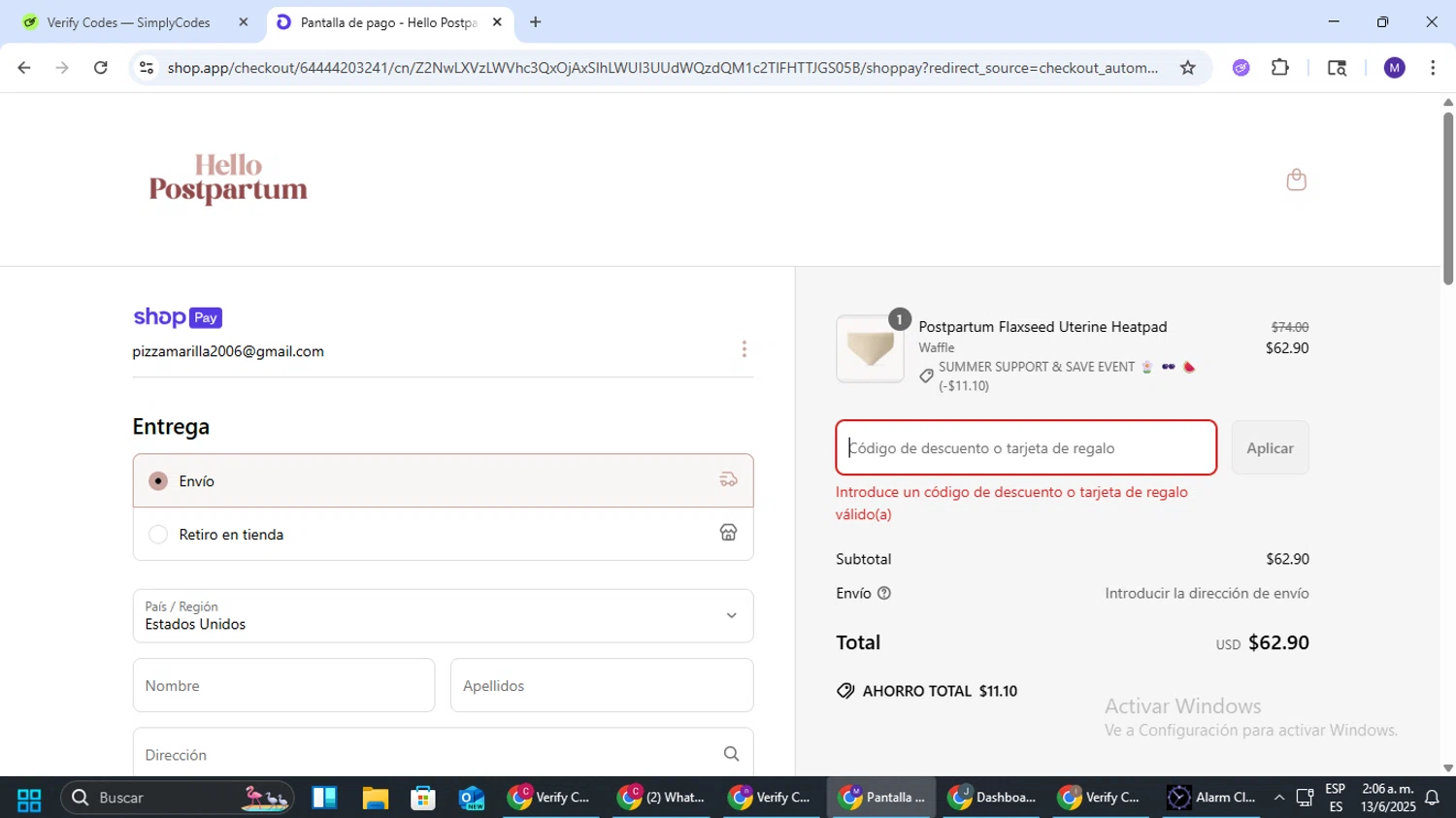Image resolution: width=1456 pixels, height=818 pixels.
Task: Open Chrome's three-dot menu
Action: [x=1433, y=67]
